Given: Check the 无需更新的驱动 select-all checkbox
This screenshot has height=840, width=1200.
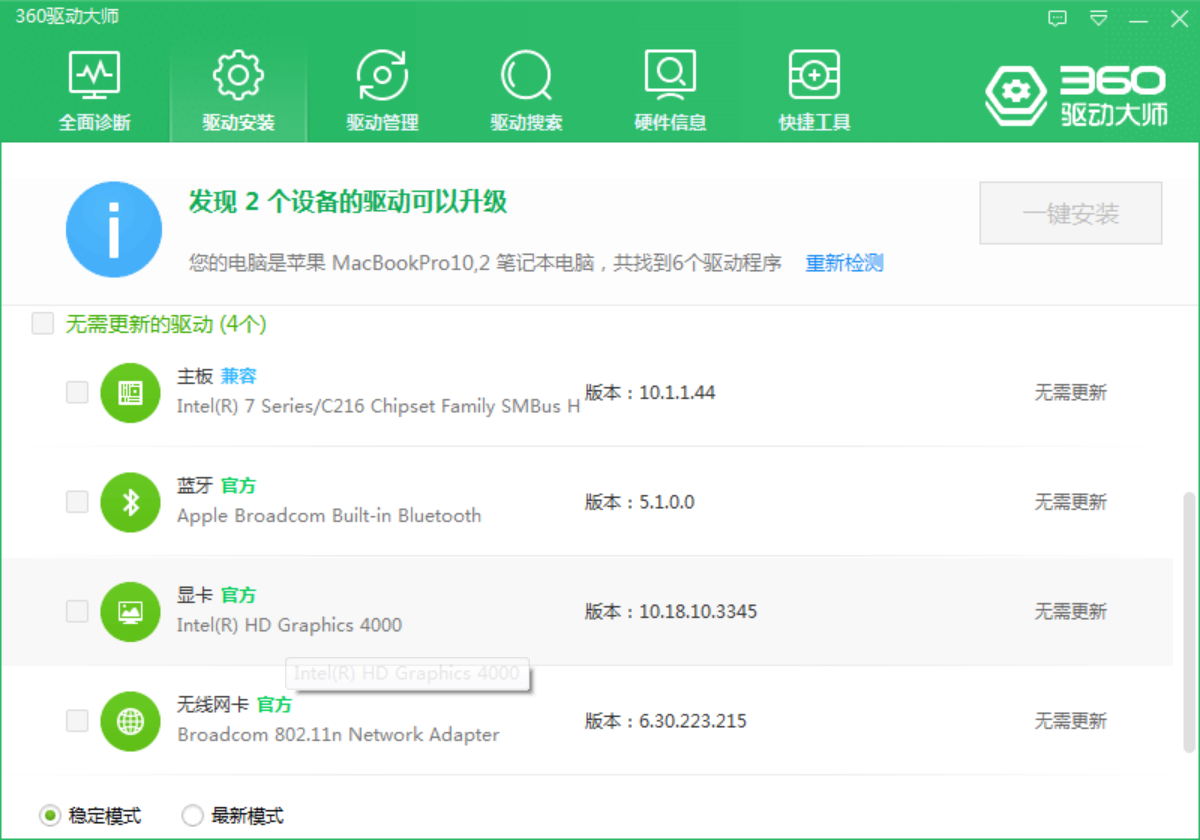Looking at the screenshot, I should [42, 324].
